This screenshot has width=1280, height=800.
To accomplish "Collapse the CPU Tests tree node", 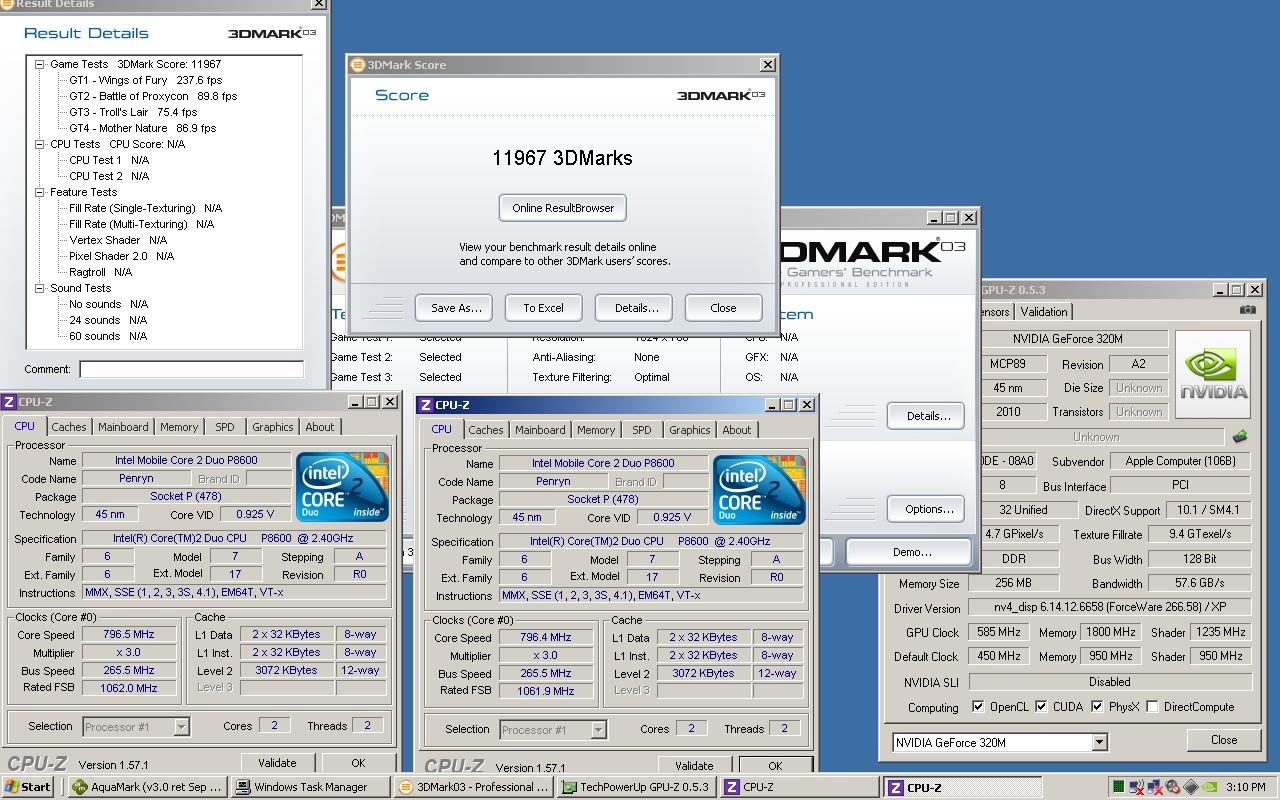I will coord(40,144).
